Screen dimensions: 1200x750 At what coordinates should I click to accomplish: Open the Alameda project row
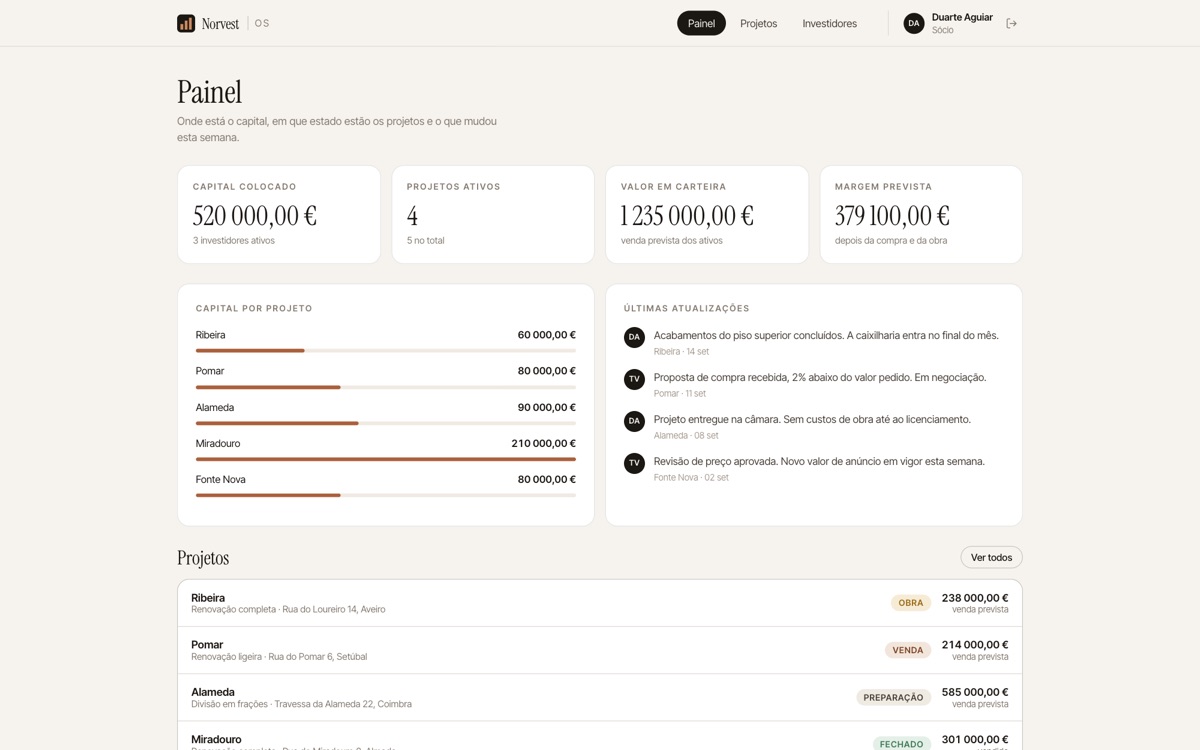pos(600,697)
